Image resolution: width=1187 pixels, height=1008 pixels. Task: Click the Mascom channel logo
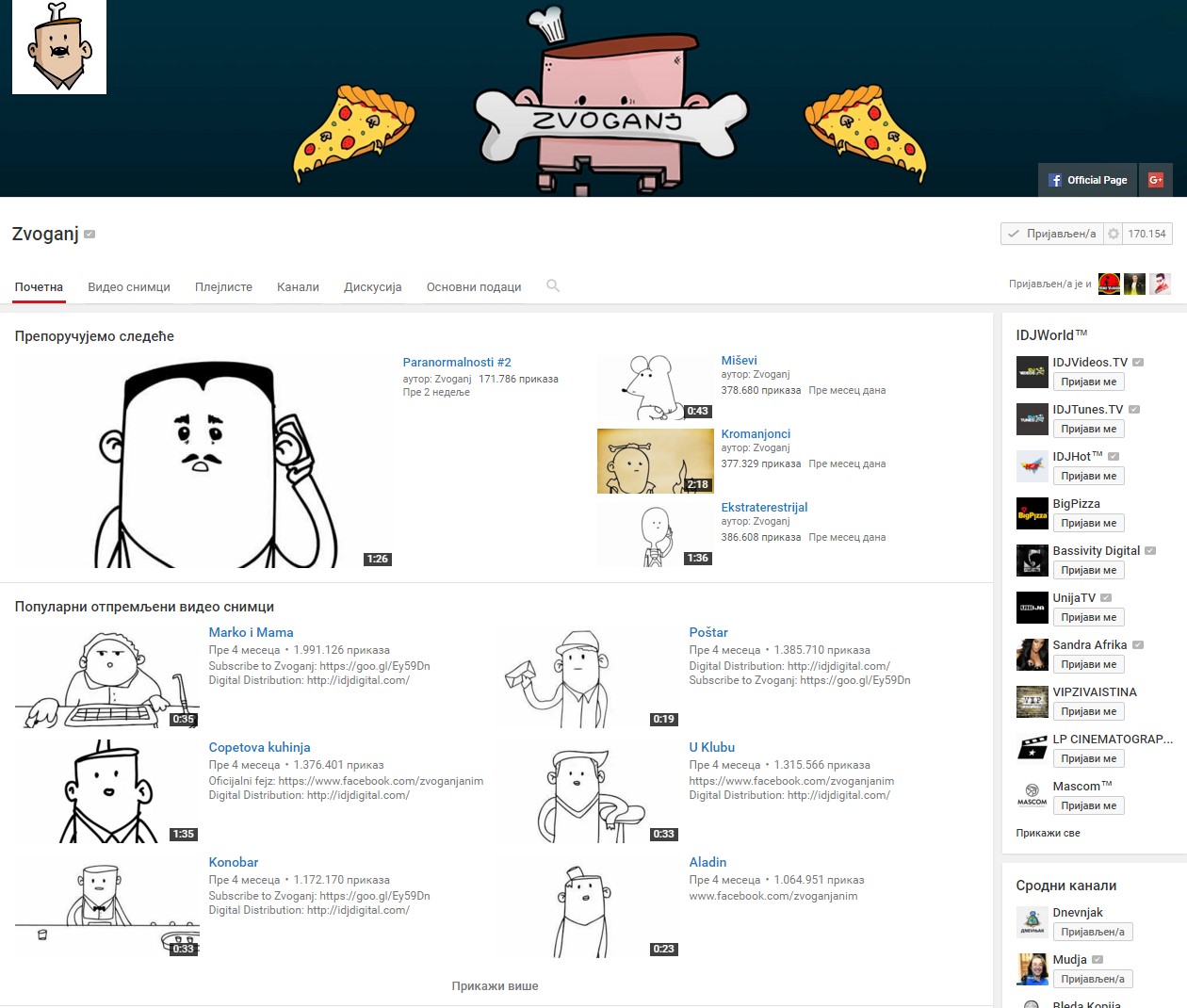(x=1032, y=796)
